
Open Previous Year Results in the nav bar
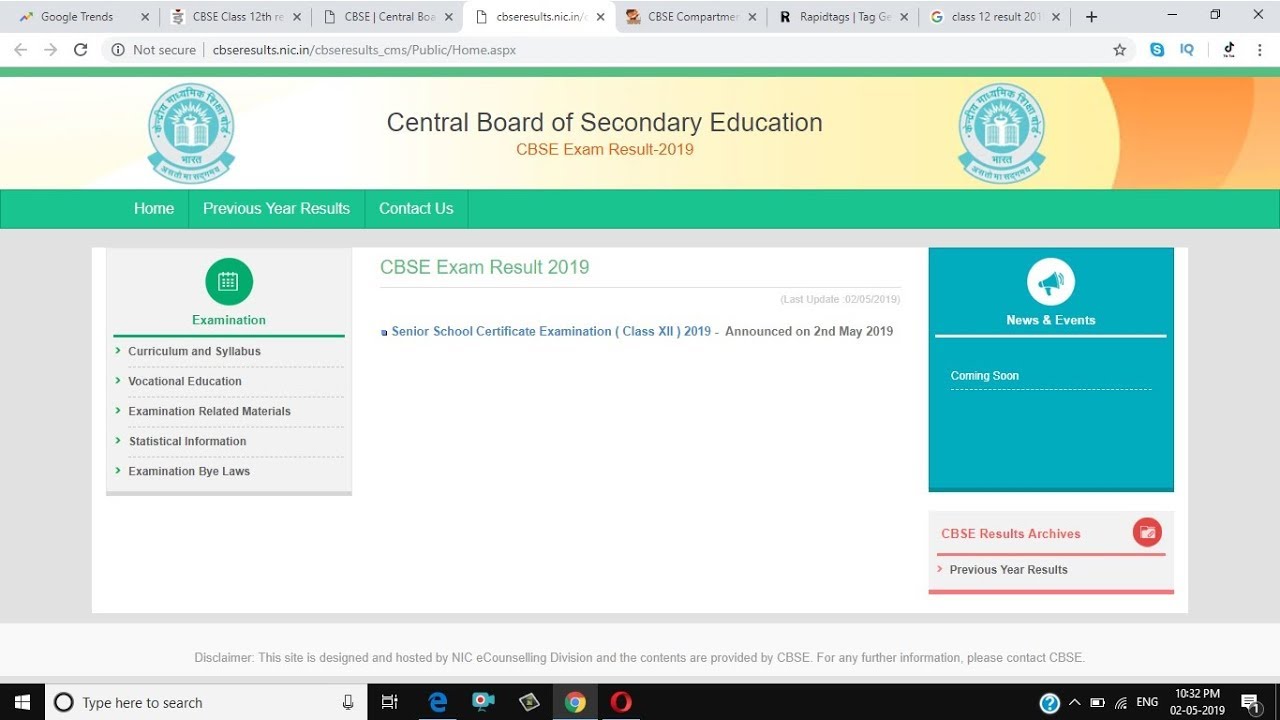click(276, 208)
